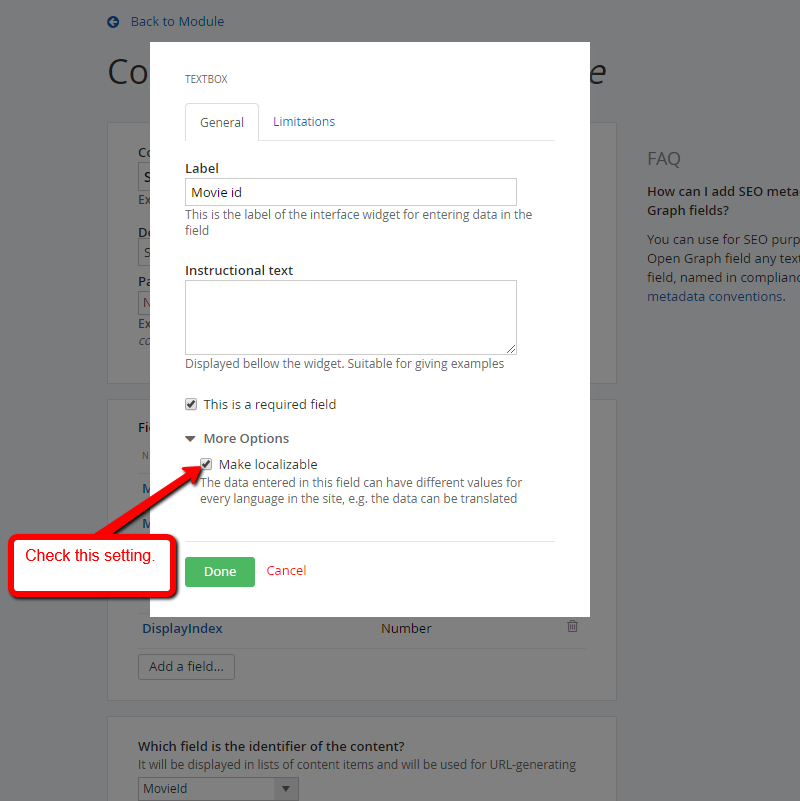The height and width of the screenshot is (801, 800).
Task: Open the Back to Module link
Action: [177, 21]
